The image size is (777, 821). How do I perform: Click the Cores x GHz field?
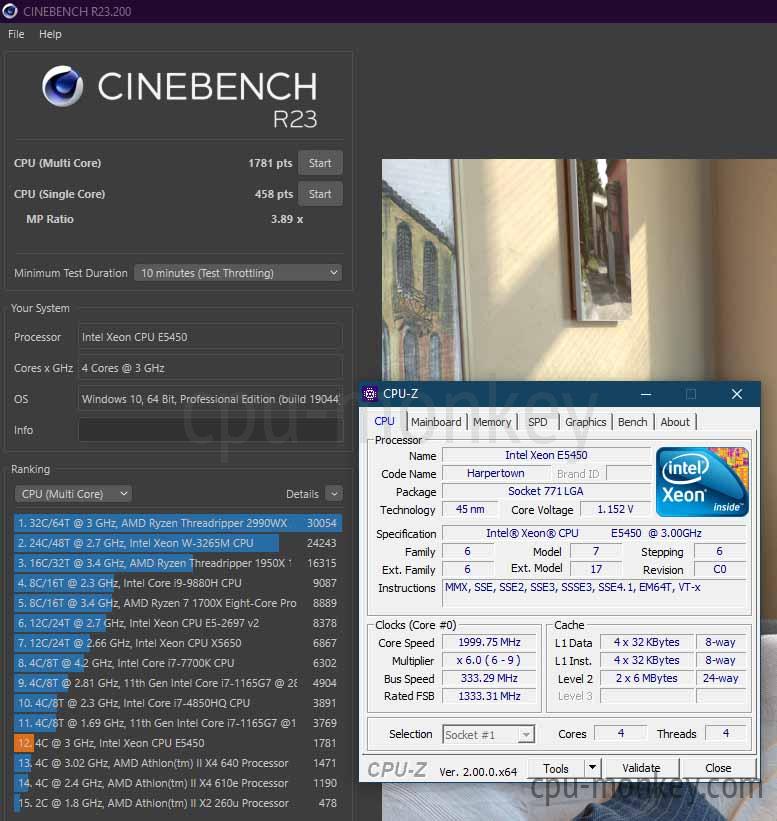210,368
